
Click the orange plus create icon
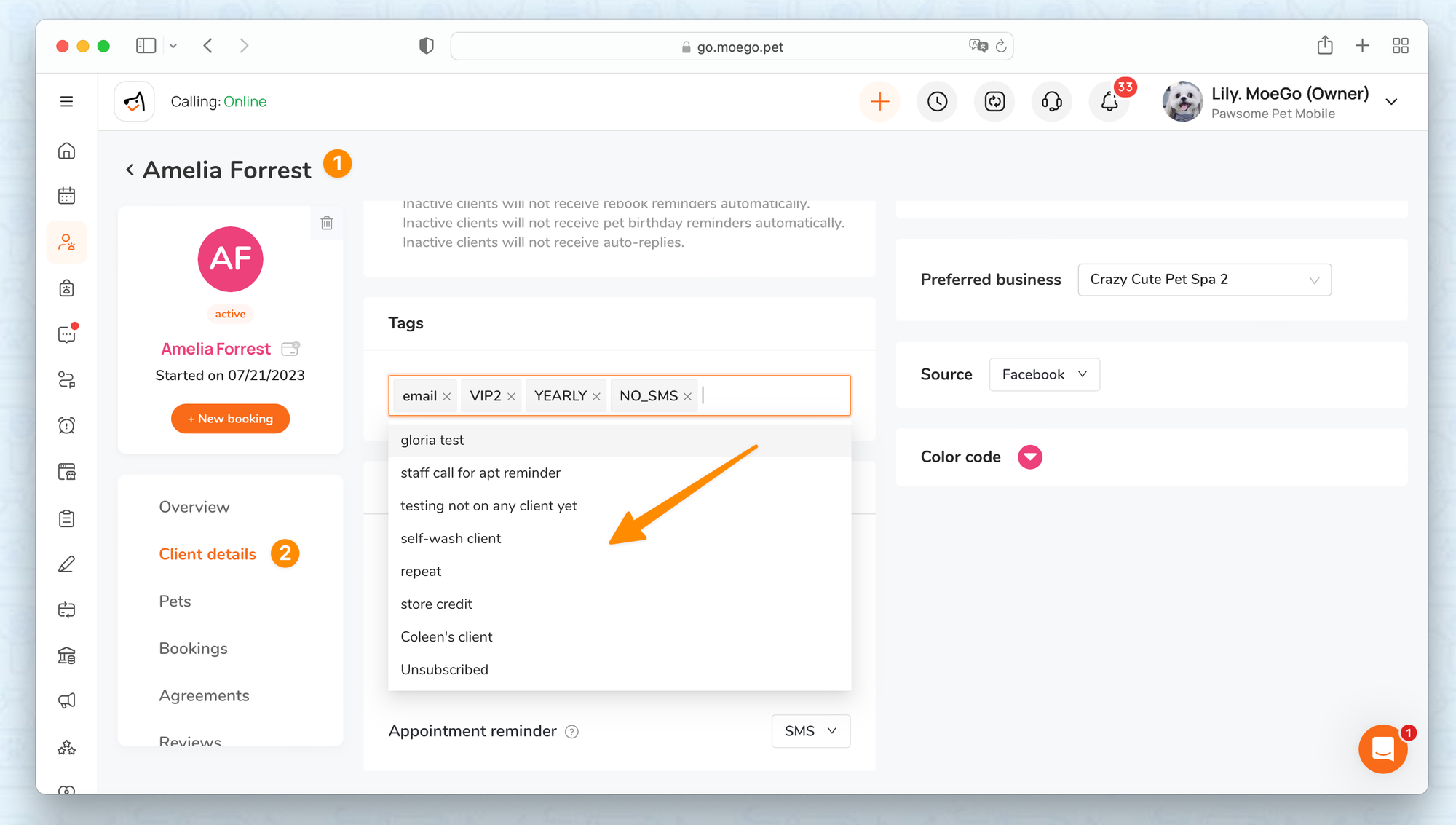(x=879, y=101)
